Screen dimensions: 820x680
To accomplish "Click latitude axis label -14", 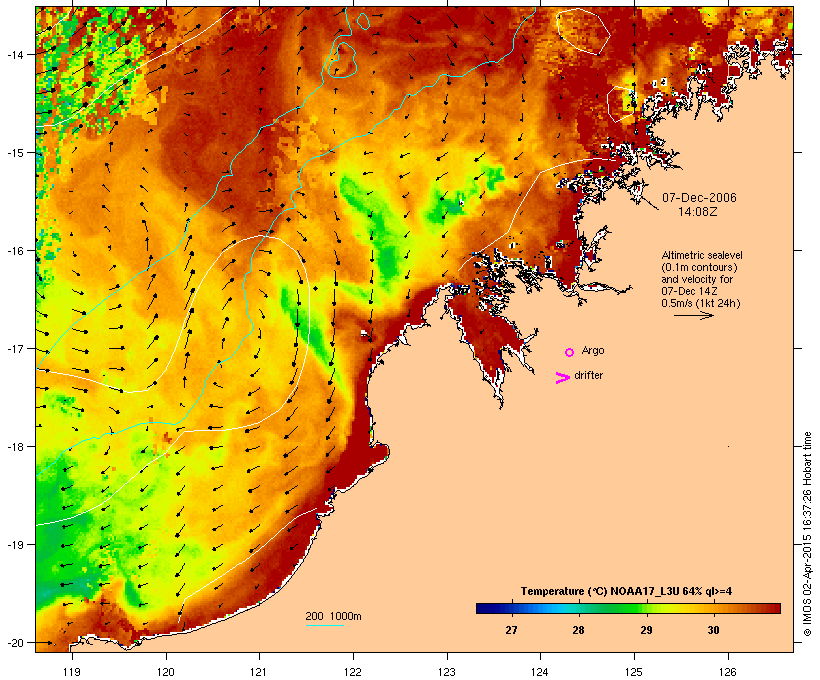I will (x=14, y=54).
